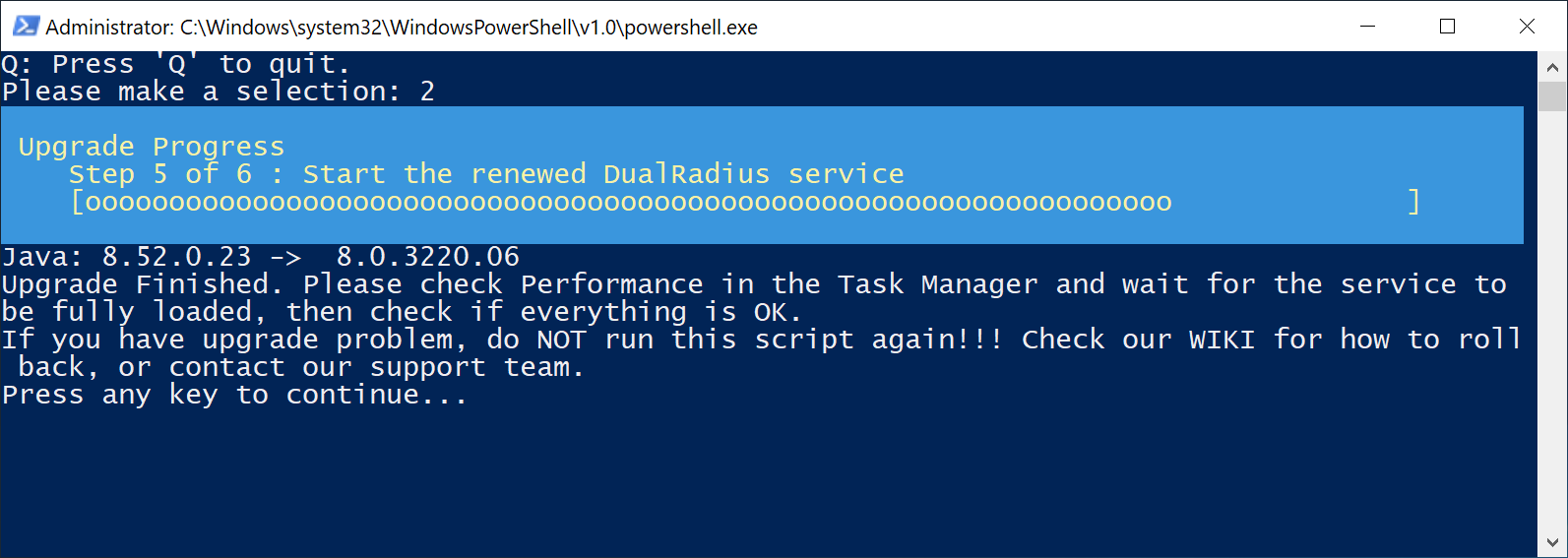
Task: Minimize the PowerShell window
Action: coord(1367,27)
